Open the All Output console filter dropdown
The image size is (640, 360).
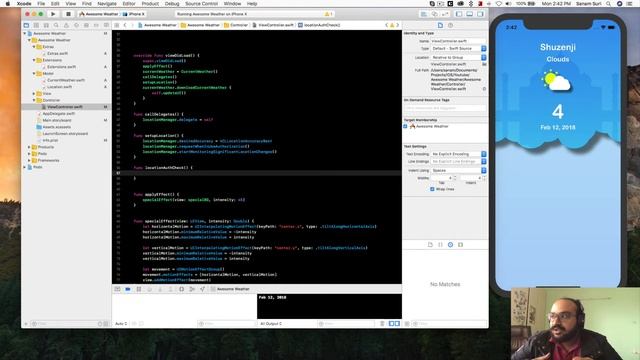[271, 324]
